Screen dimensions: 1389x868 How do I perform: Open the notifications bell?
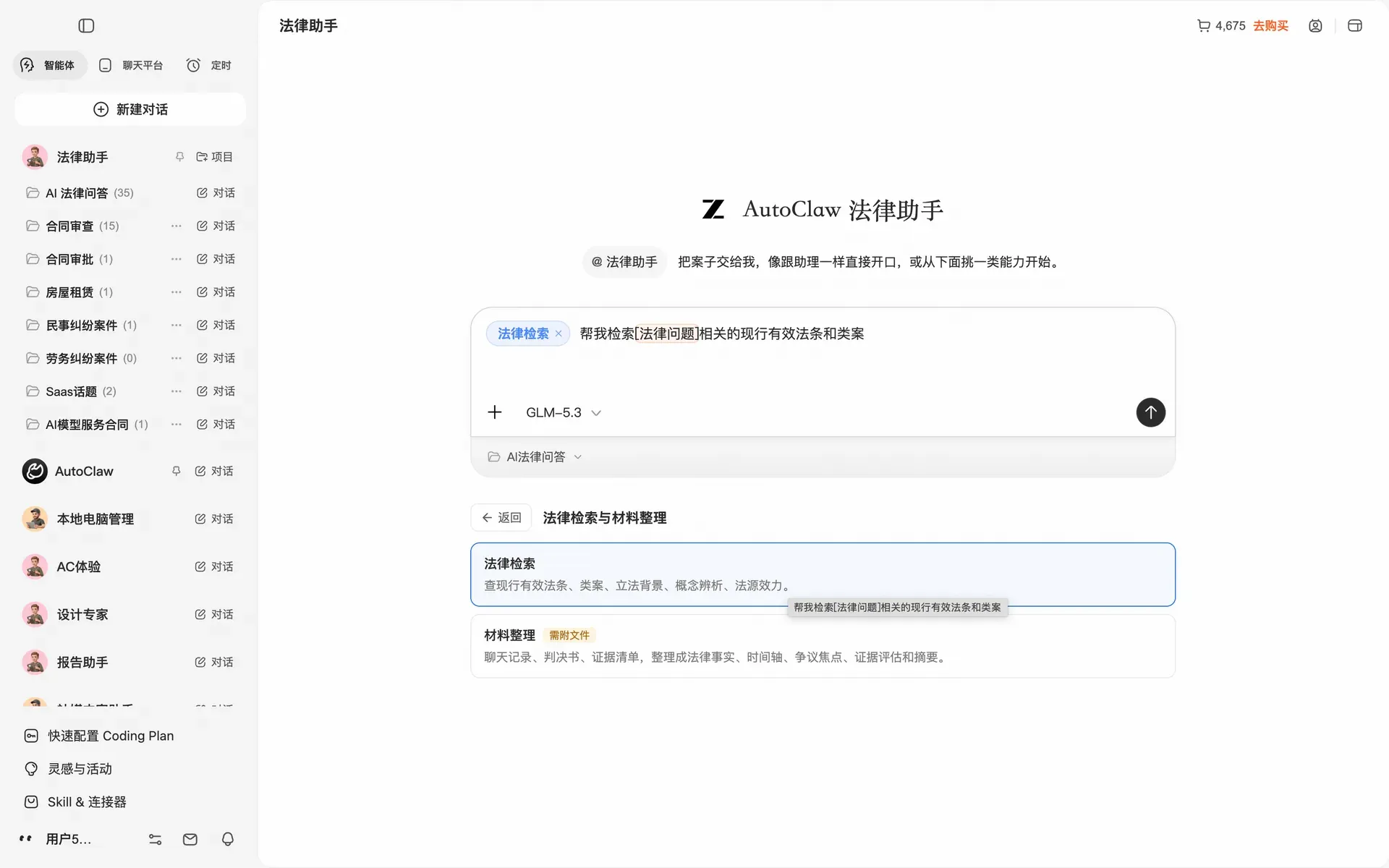click(227, 839)
